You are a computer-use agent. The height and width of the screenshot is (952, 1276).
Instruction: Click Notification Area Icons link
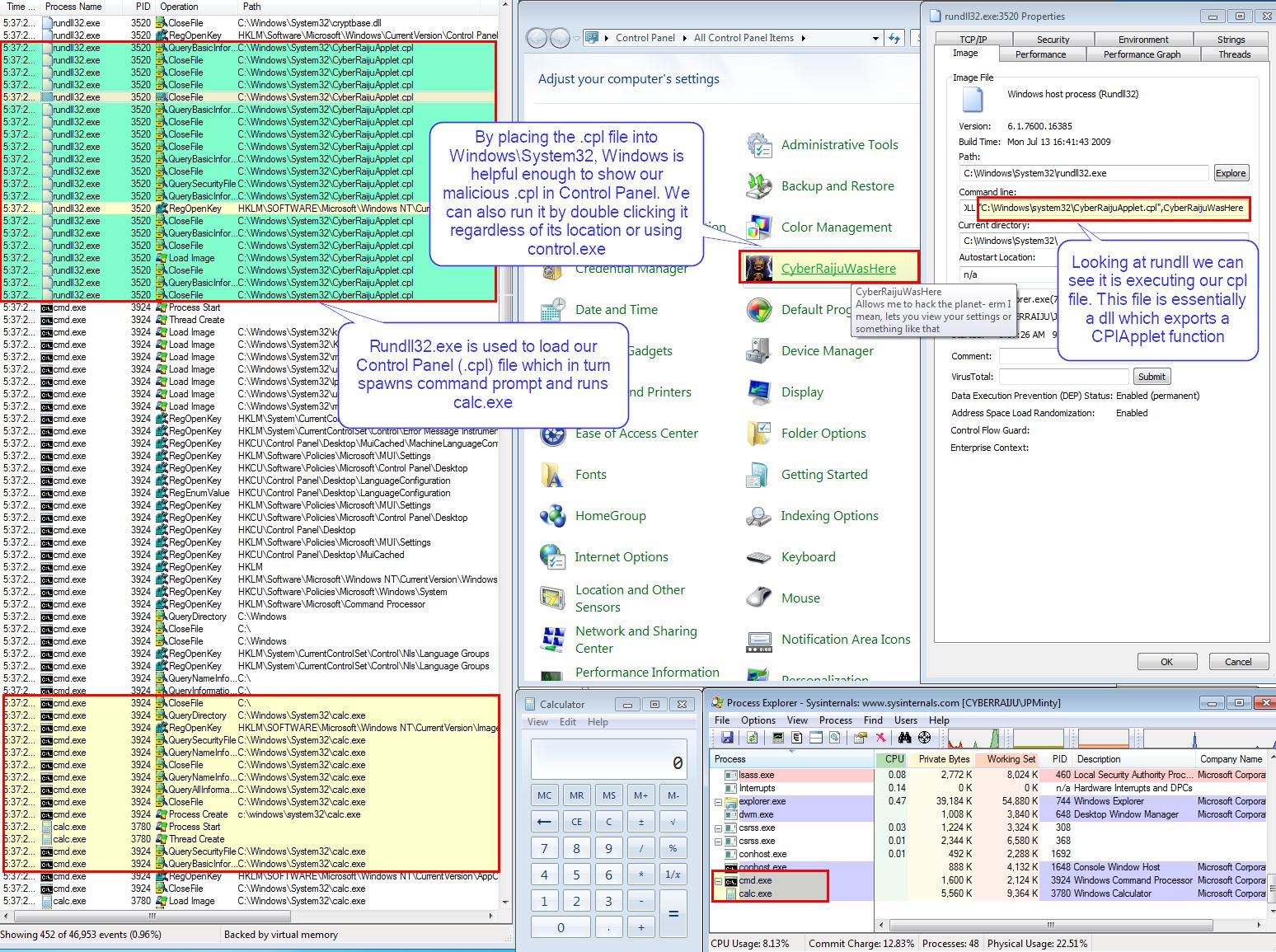click(x=846, y=640)
